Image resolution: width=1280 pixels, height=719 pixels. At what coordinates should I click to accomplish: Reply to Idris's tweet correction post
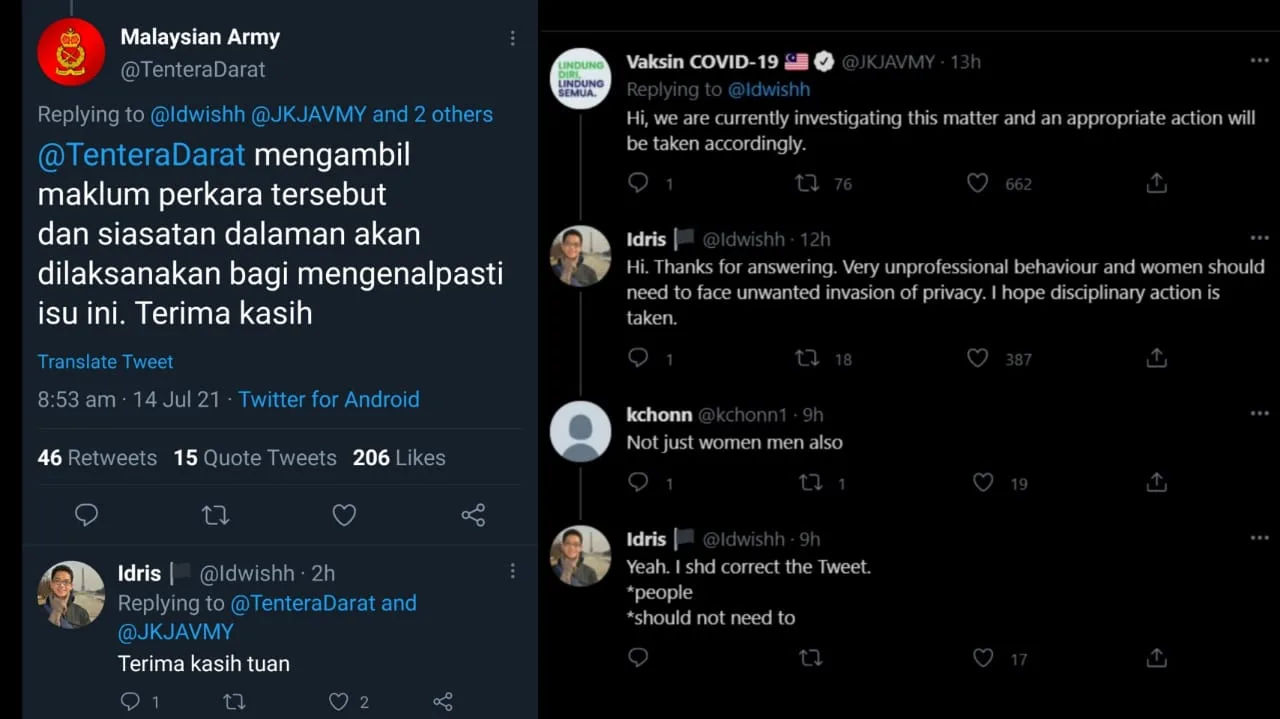(638, 658)
